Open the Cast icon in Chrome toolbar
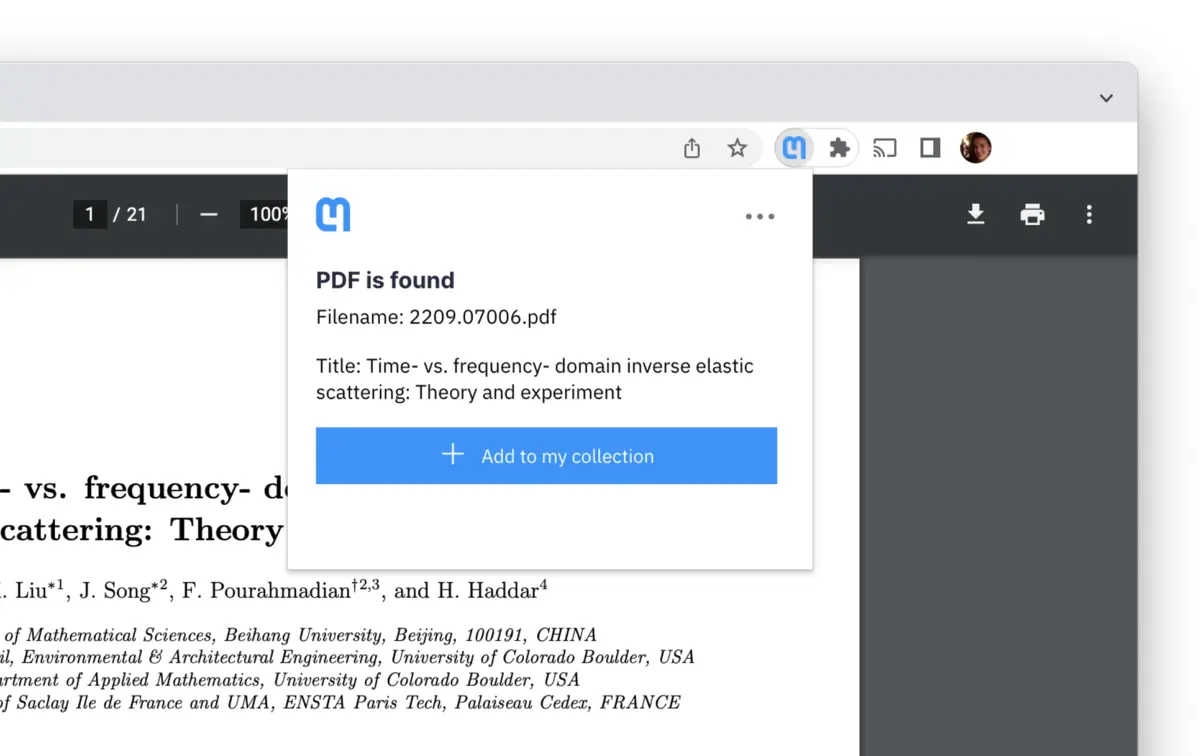The image size is (1200, 756). pyautogui.click(x=884, y=147)
